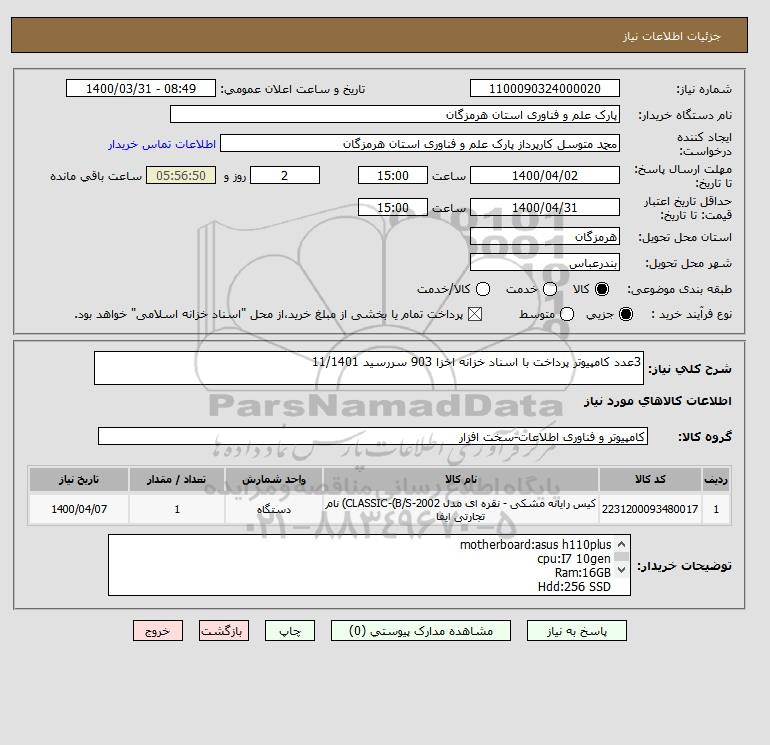The image size is (770, 745).
Task: Click the cpu:I7 10gen line
Action: pos(574,559)
